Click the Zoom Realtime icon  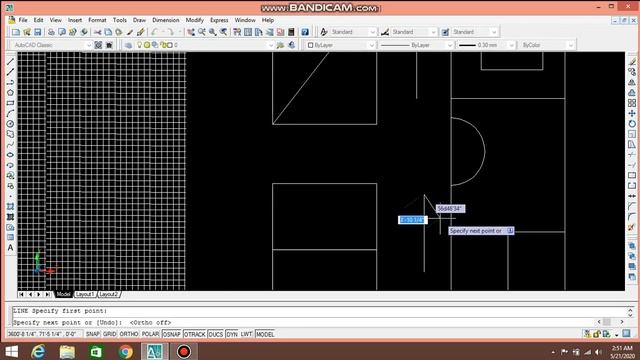point(202,32)
